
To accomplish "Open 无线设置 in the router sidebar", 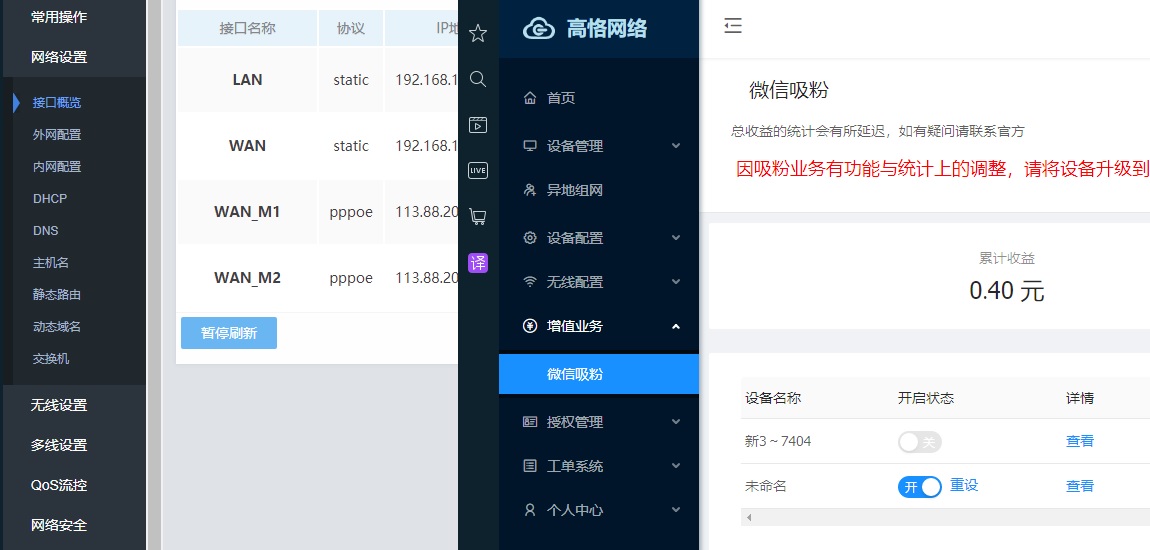I will (x=59, y=405).
